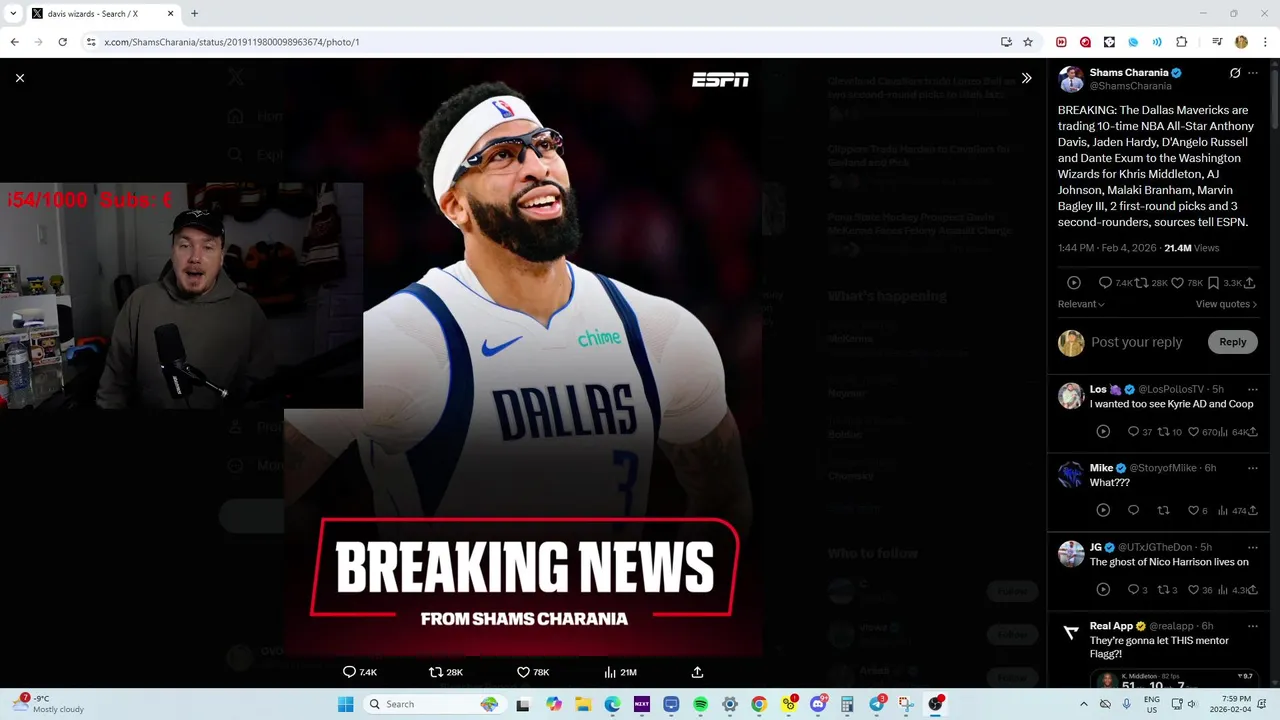Like Mike's reply showing 6 hearts
This screenshot has width=1280, height=720.
pyautogui.click(x=1193, y=510)
